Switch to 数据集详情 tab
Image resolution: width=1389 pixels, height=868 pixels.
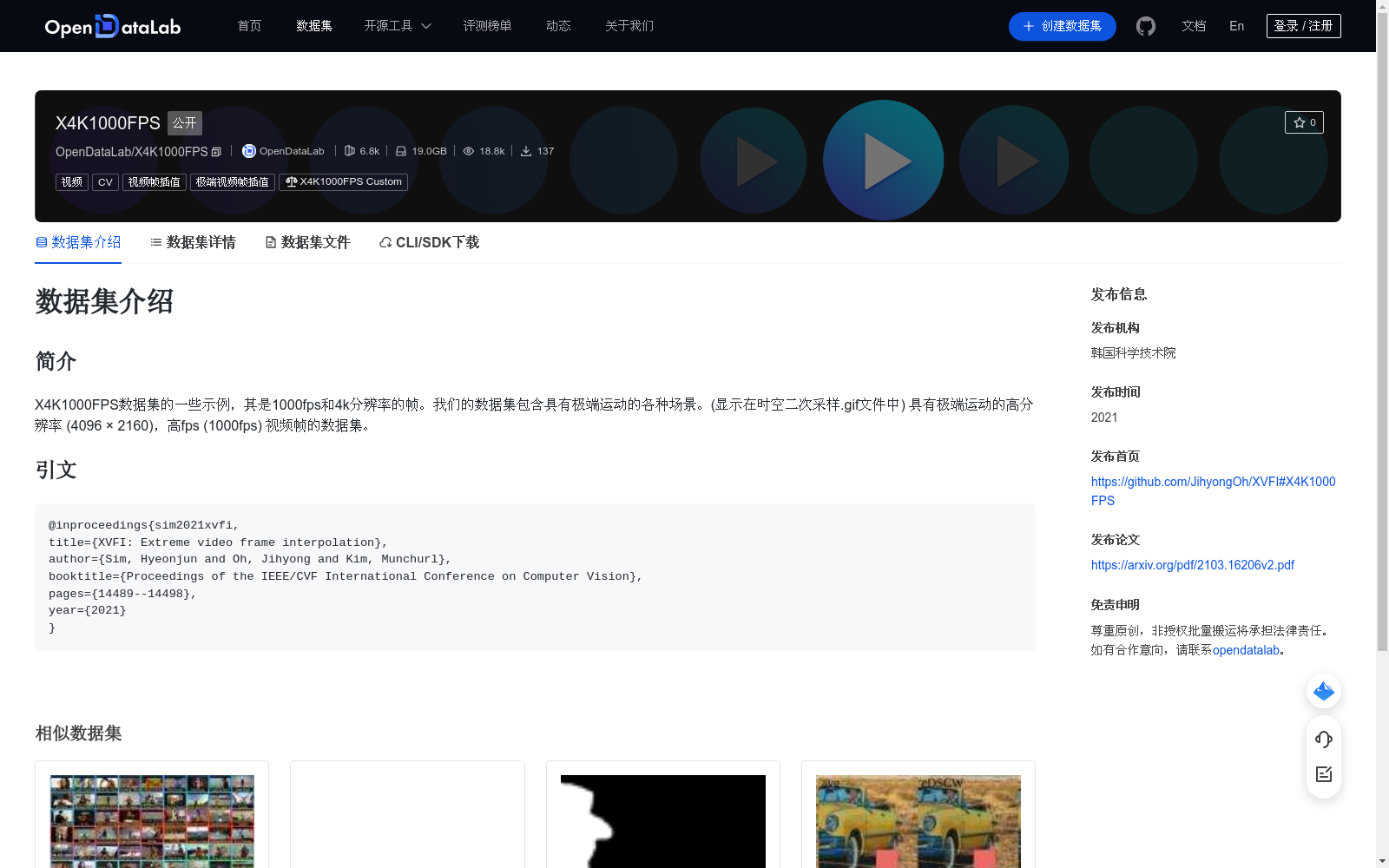coord(193,242)
